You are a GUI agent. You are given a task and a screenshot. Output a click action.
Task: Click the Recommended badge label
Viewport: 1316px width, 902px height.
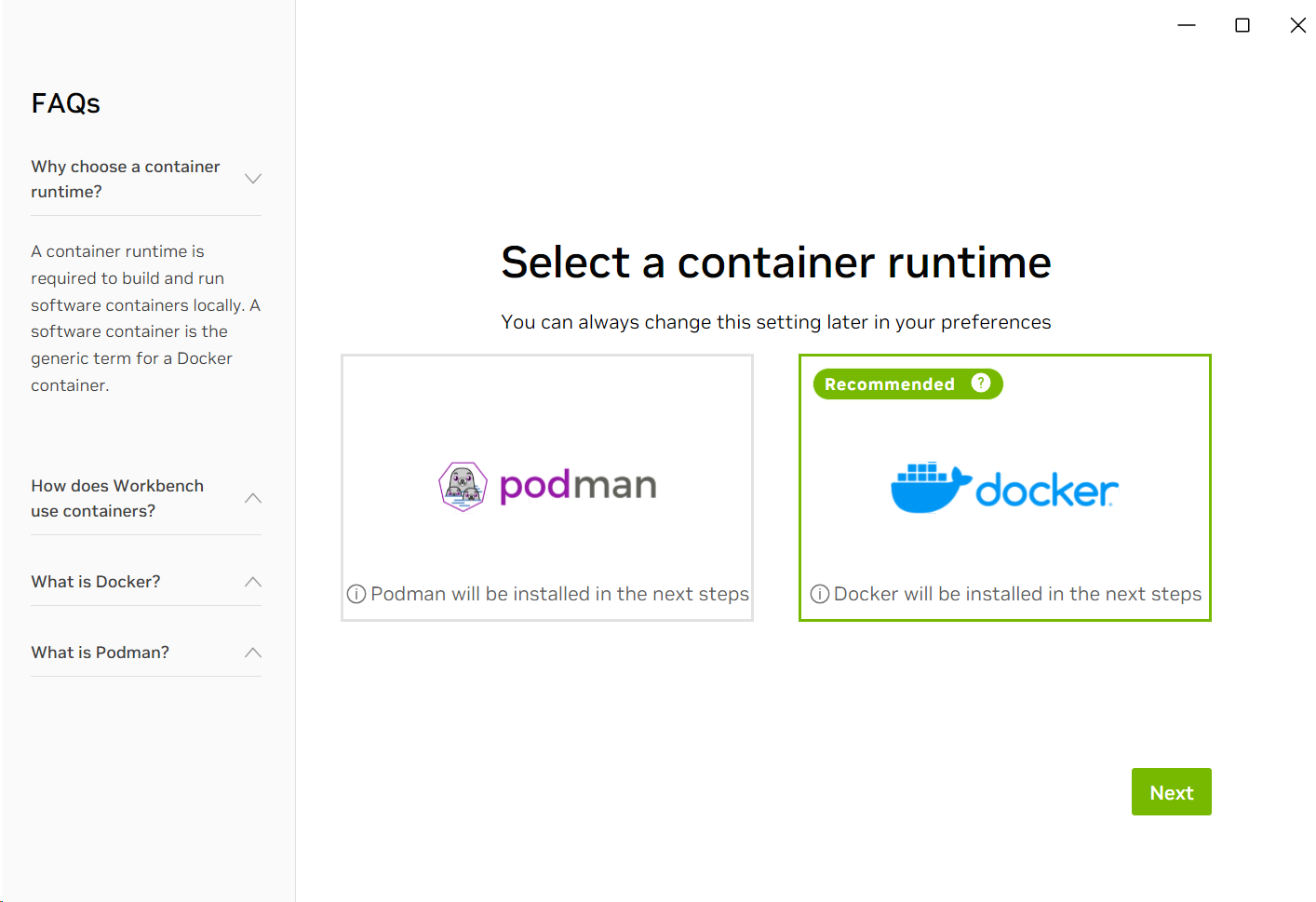tap(890, 384)
